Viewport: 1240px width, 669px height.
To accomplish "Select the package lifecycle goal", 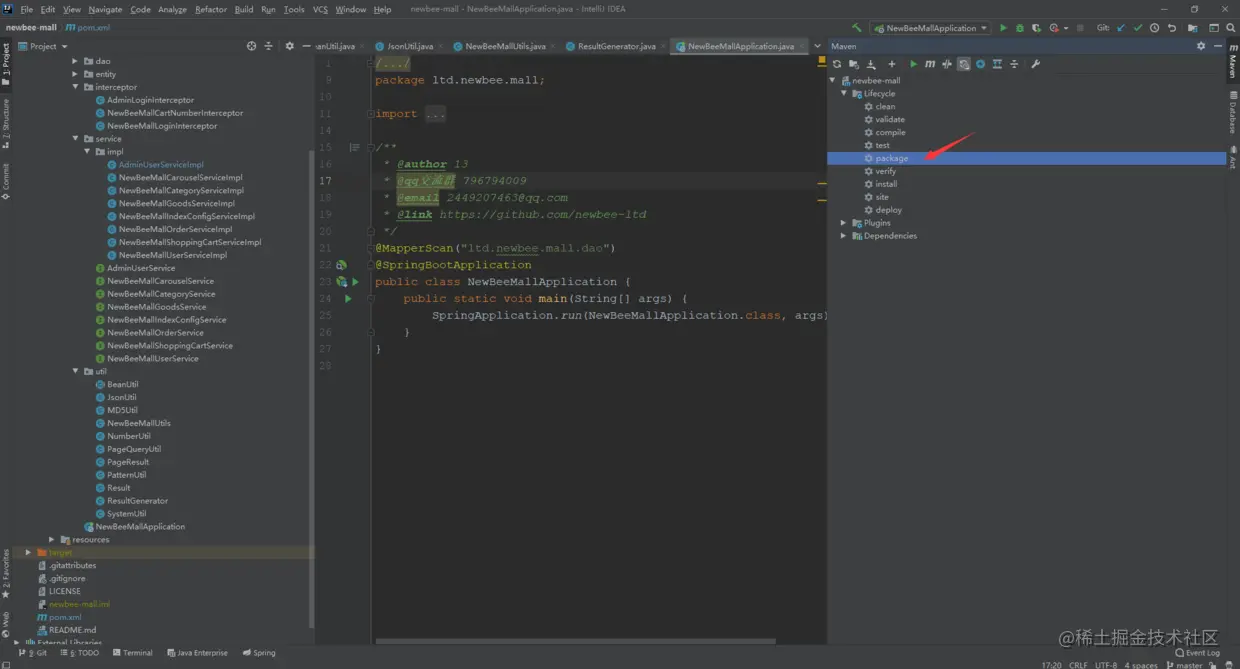I will pyautogui.click(x=891, y=158).
